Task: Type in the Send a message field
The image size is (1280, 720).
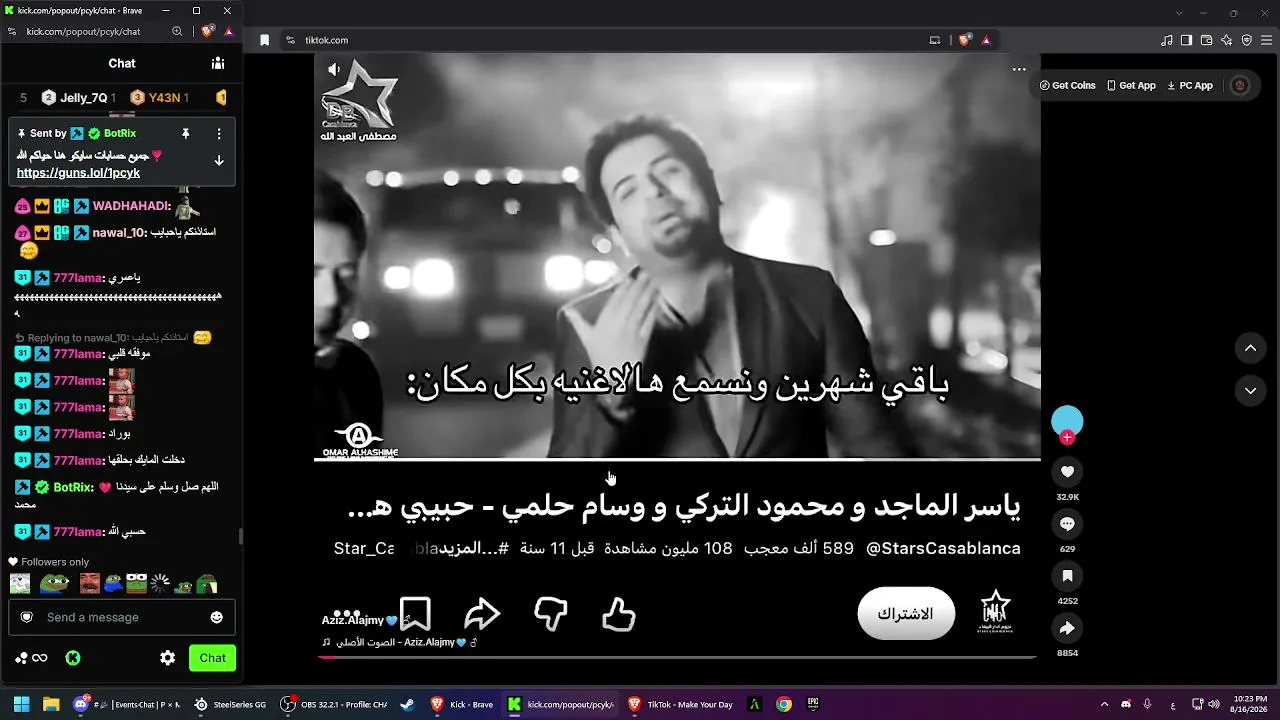Action: pos(122,617)
